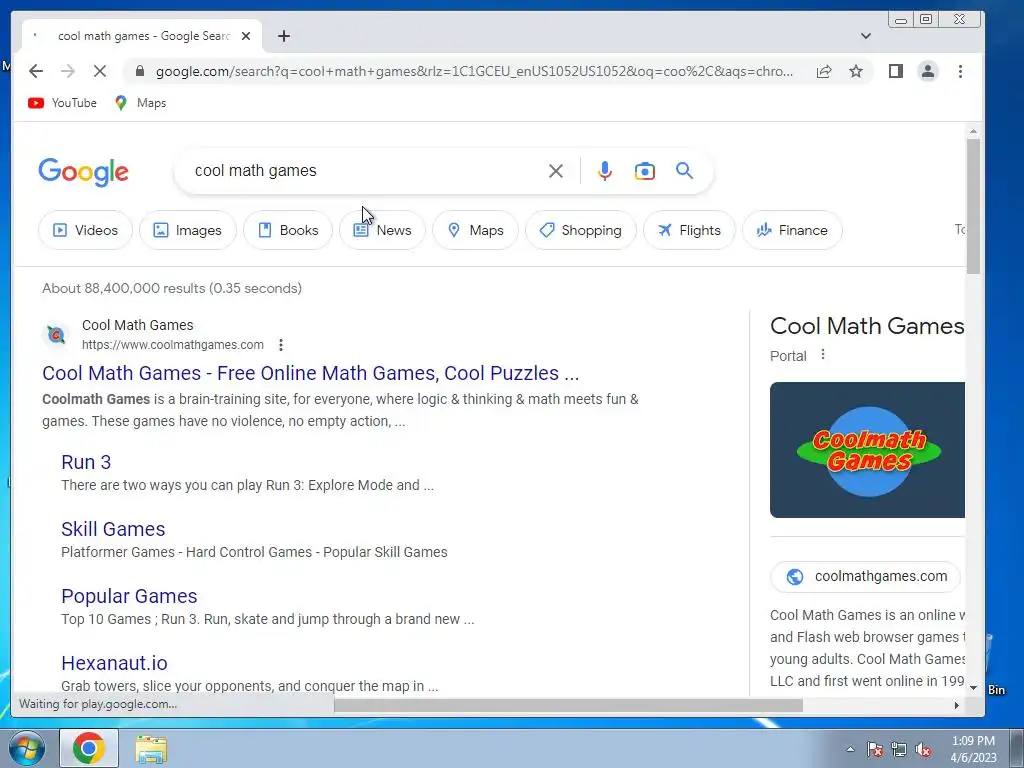Filter results by Finance
This screenshot has width=1024, height=768.
pyautogui.click(x=792, y=230)
